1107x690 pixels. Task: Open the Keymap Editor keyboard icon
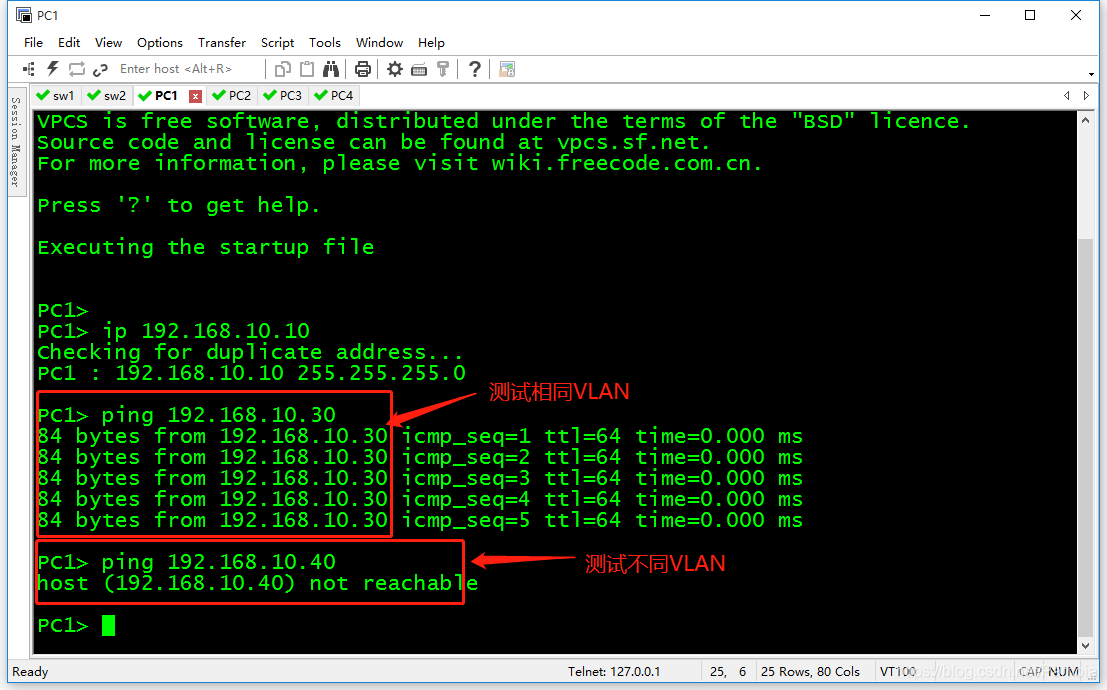pyautogui.click(x=419, y=69)
